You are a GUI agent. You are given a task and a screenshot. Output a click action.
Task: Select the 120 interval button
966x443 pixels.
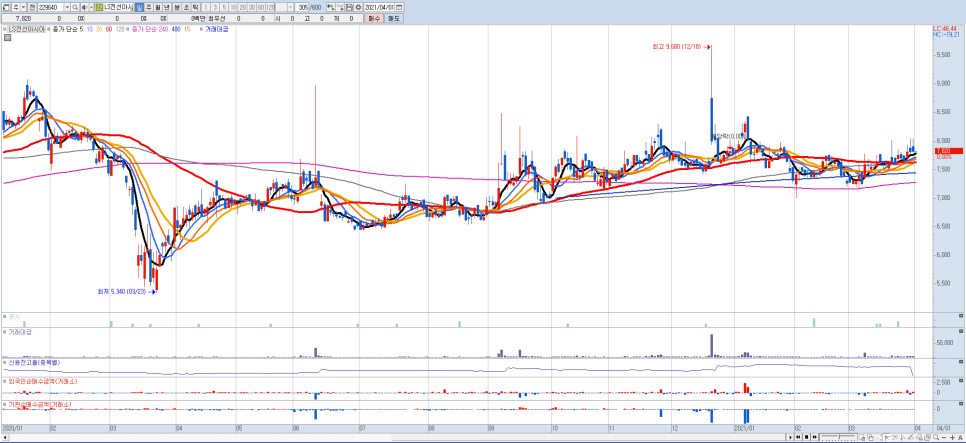tap(270, 7)
